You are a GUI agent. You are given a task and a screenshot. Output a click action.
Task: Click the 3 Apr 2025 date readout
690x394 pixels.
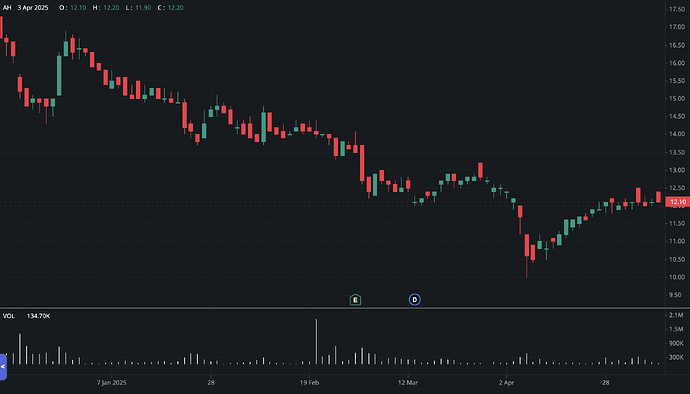click(x=33, y=7)
